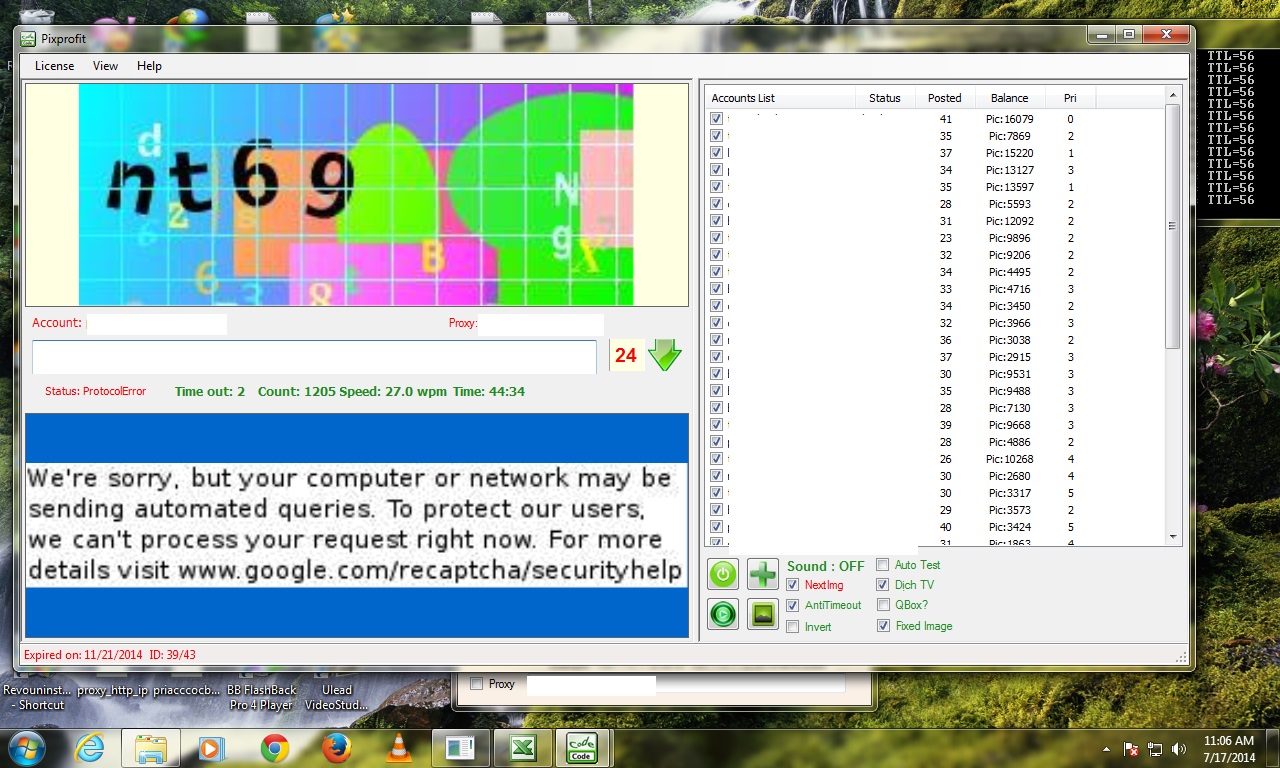
Task: Tick the Proxy checkbox in background window
Action: point(476,684)
